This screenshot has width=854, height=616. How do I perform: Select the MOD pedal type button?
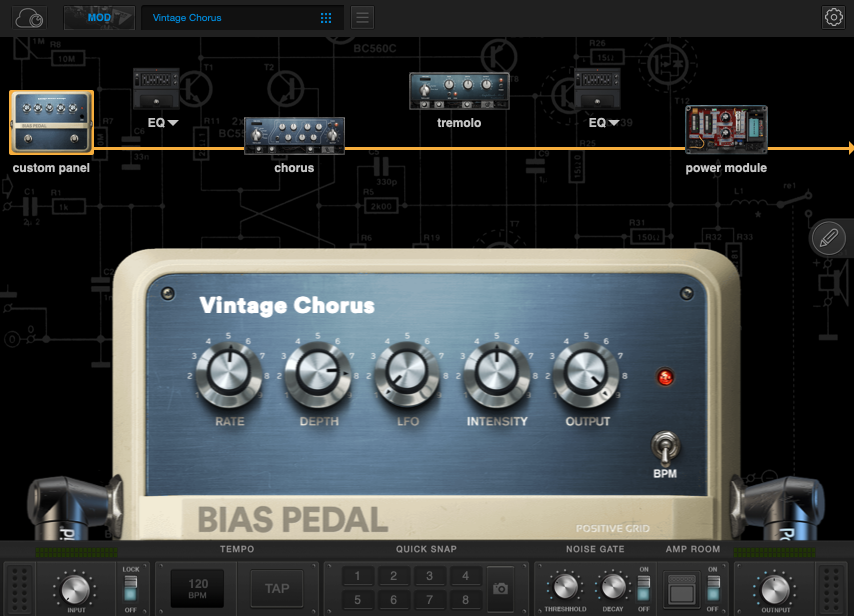click(99, 18)
